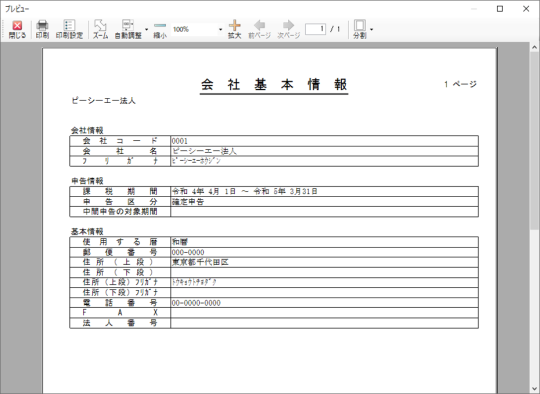The width and height of the screenshot is (540, 394).
Task: Click the zoom percentage text box
Action: tap(194, 29)
